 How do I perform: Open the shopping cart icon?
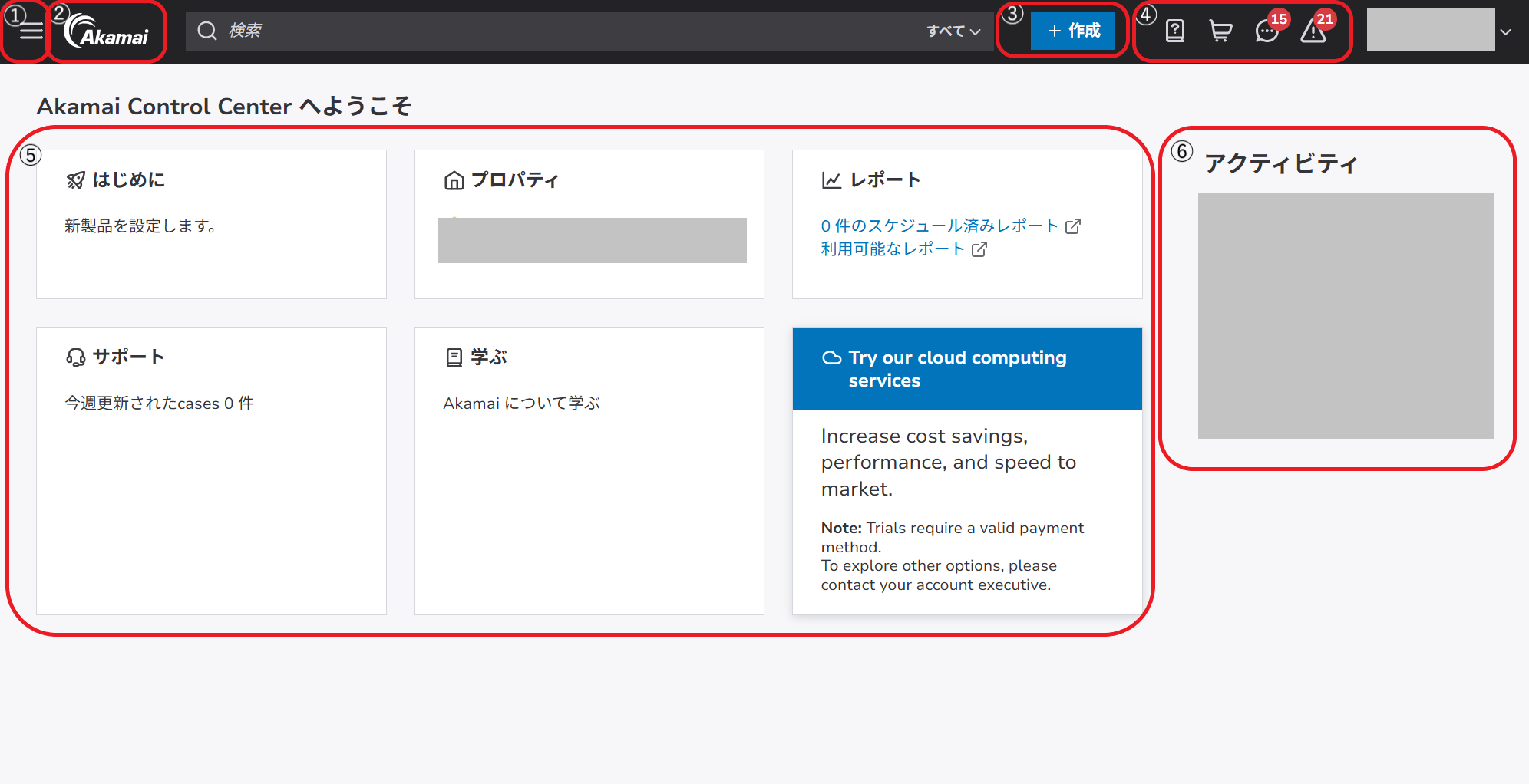click(x=1220, y=31)
